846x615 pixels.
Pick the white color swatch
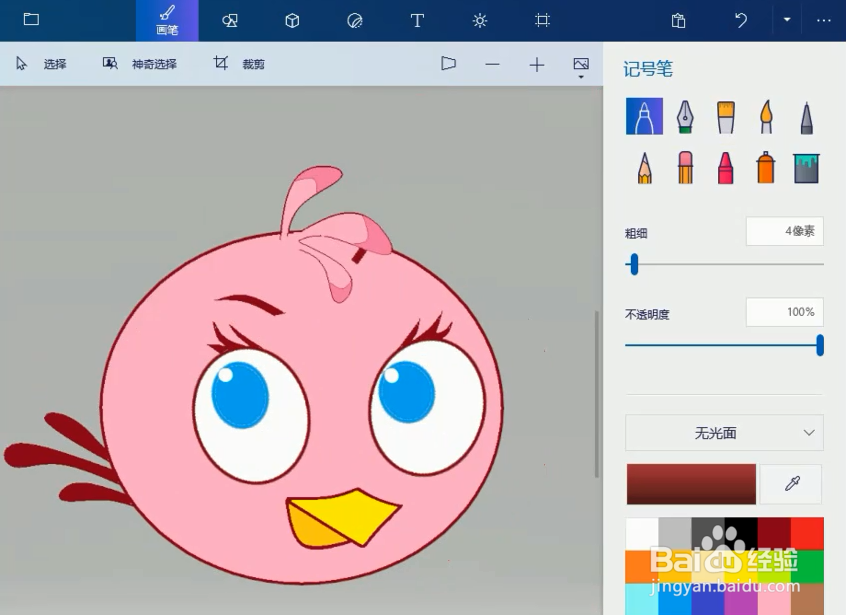[642, 534]
